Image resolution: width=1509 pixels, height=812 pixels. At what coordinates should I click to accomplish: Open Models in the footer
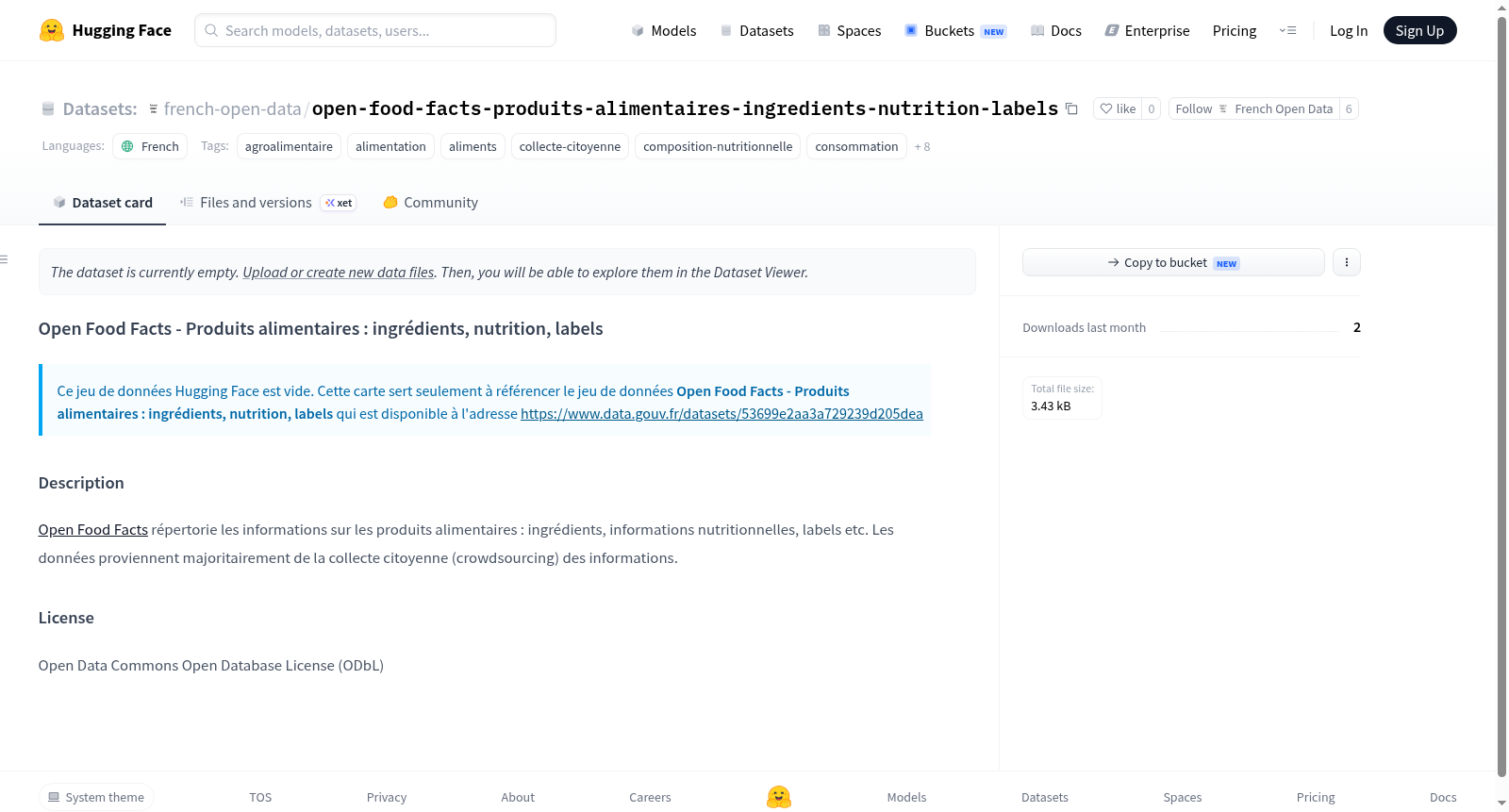[906, 797]
